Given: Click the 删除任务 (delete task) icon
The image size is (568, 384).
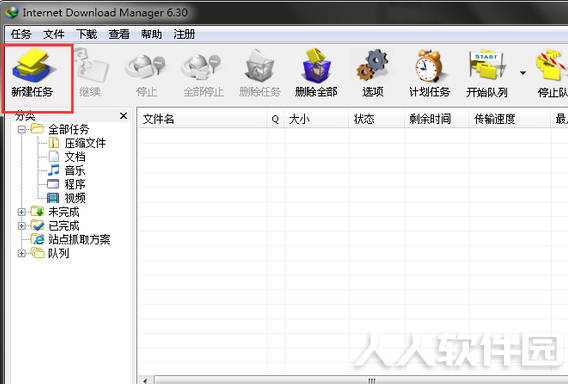Looking at the screenshot, I should 259,66.
